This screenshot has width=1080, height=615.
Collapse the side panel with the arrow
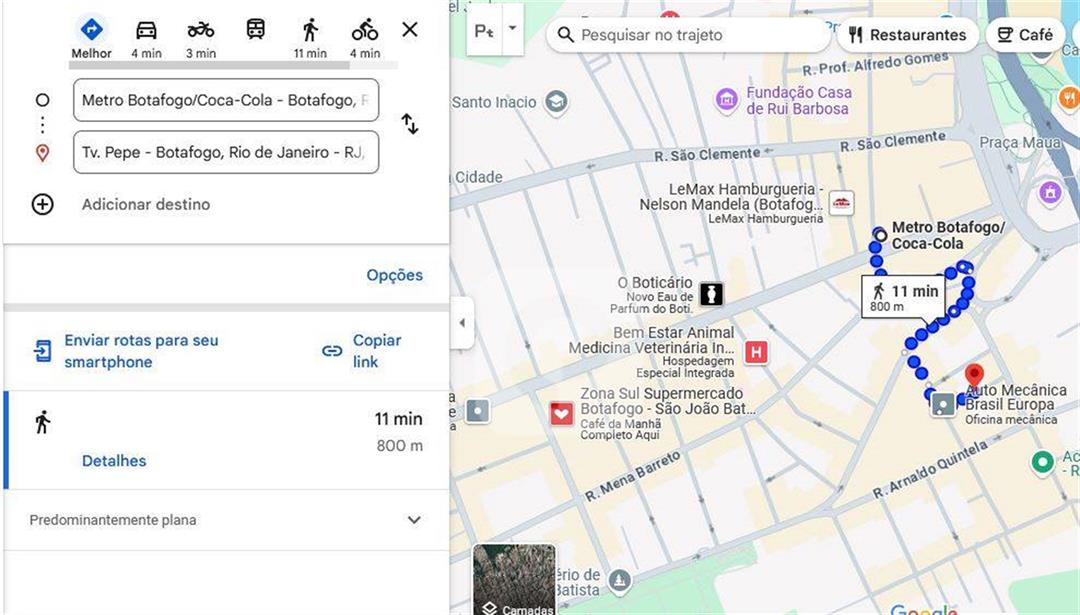(x=462, y=322)
